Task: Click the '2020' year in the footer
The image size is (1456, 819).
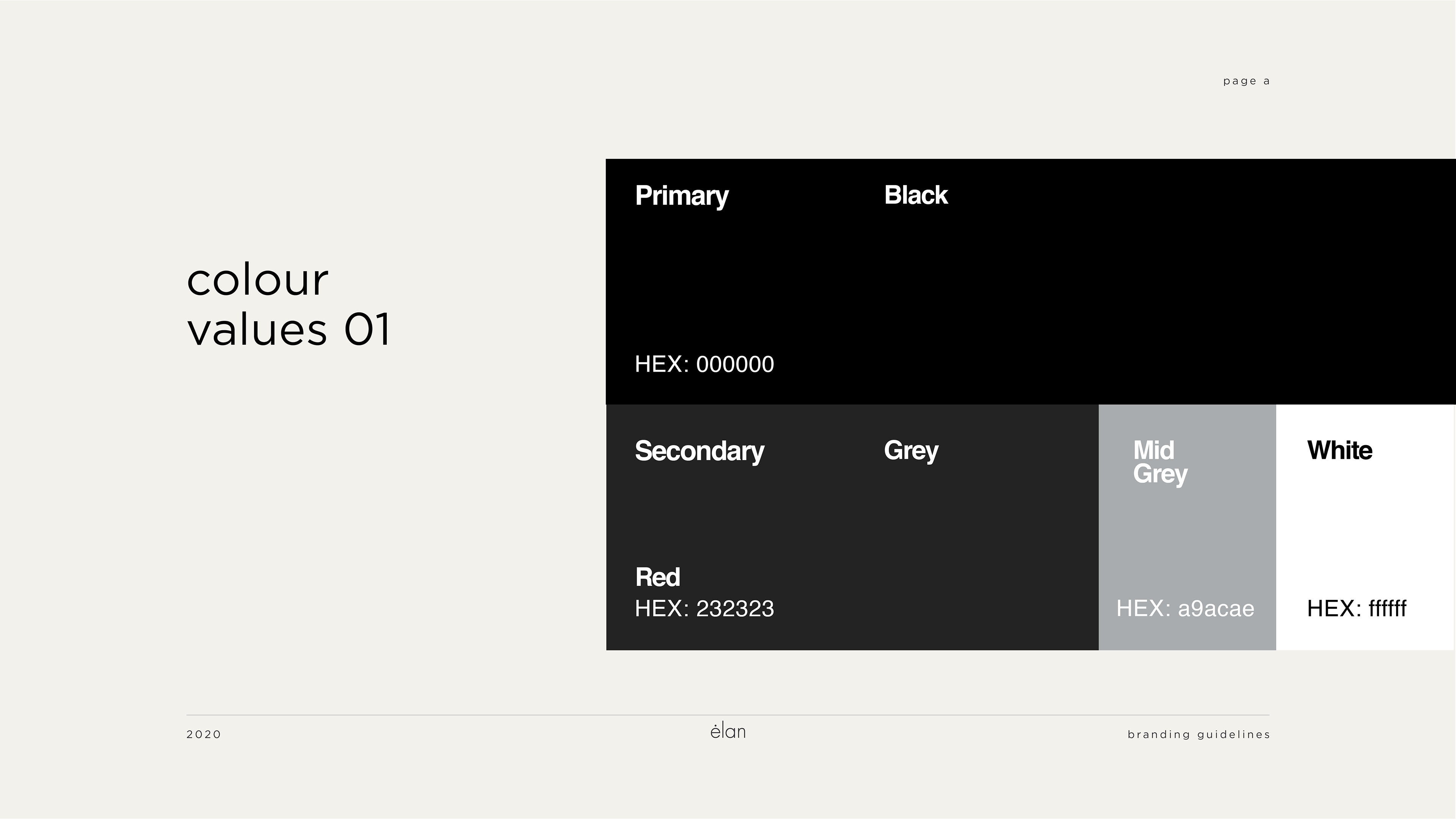Action: click(204, 735)
